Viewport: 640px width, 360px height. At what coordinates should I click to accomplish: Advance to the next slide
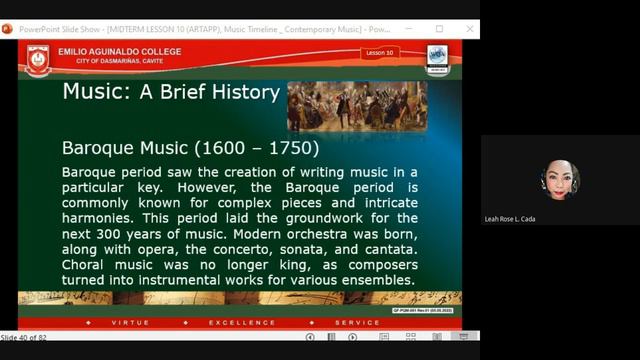tap(353, 337)
